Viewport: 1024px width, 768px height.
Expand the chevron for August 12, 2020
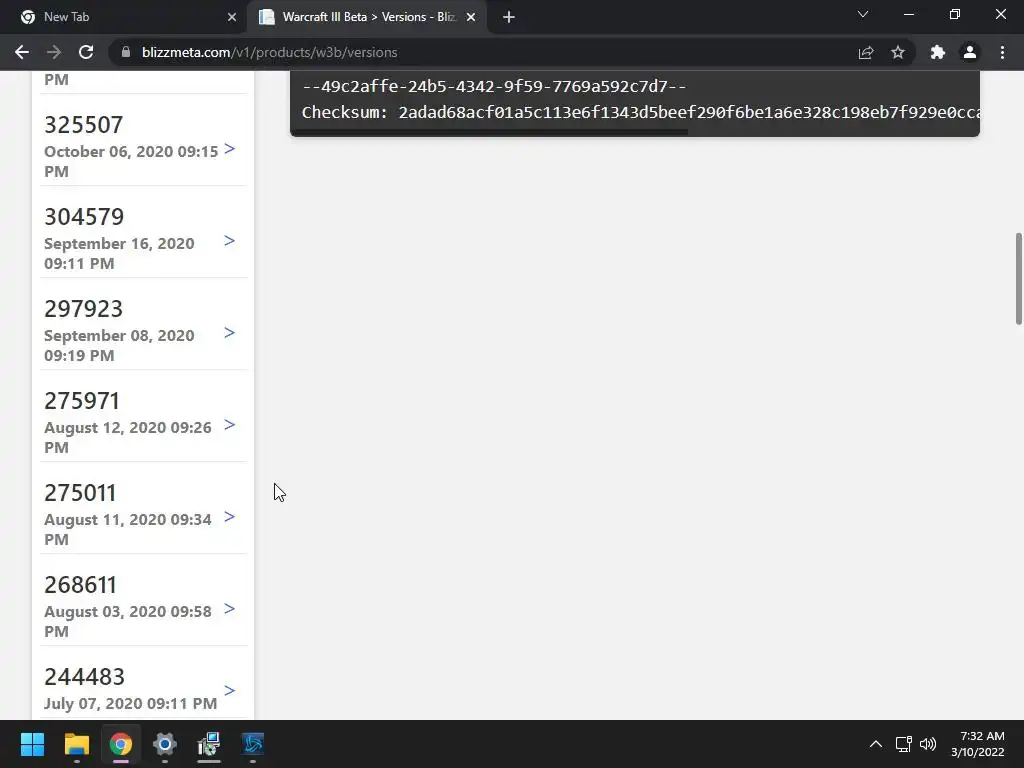coord(229,425)
